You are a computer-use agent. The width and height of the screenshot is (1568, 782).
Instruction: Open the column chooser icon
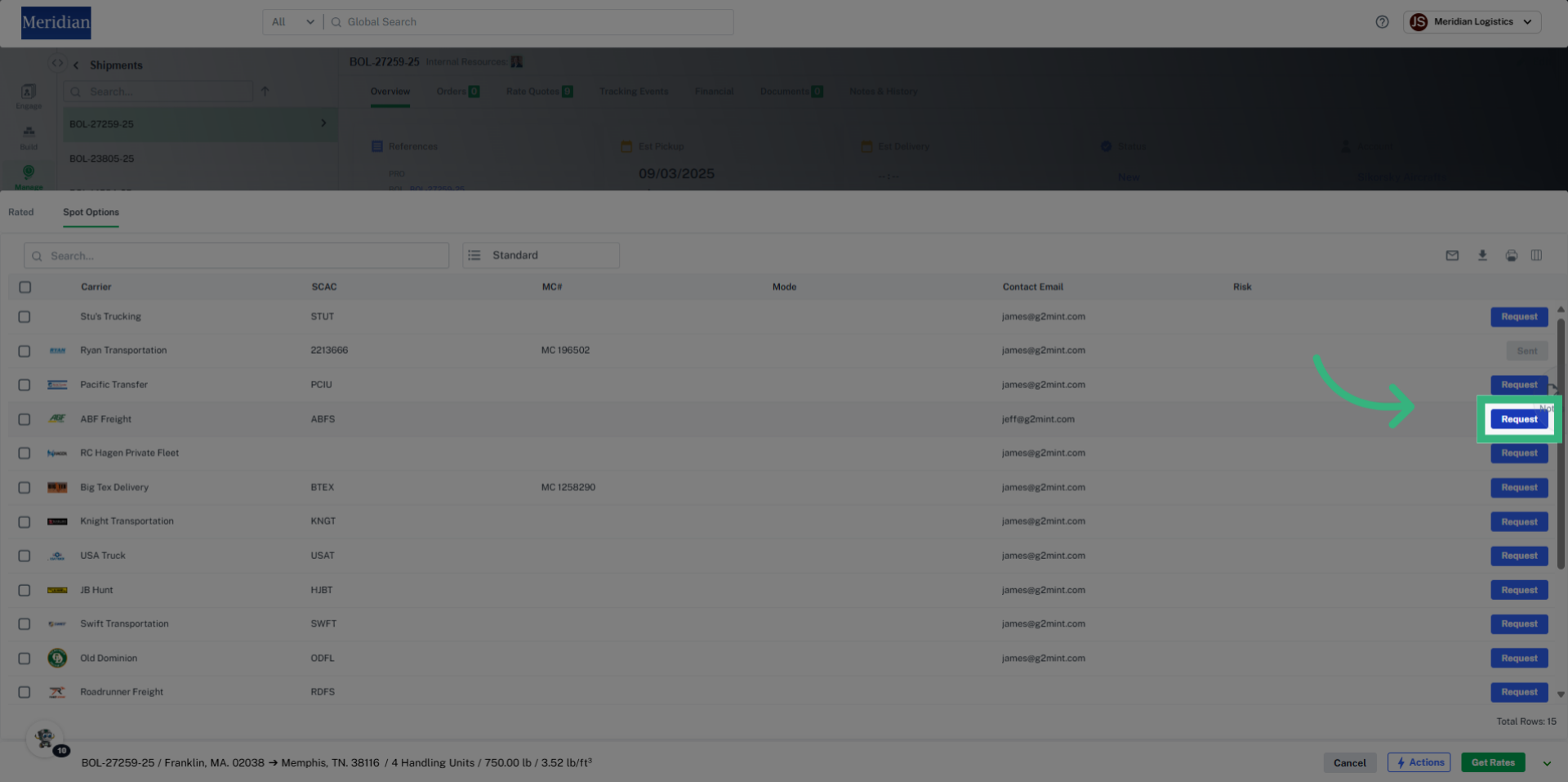[x=1536, y=256]
